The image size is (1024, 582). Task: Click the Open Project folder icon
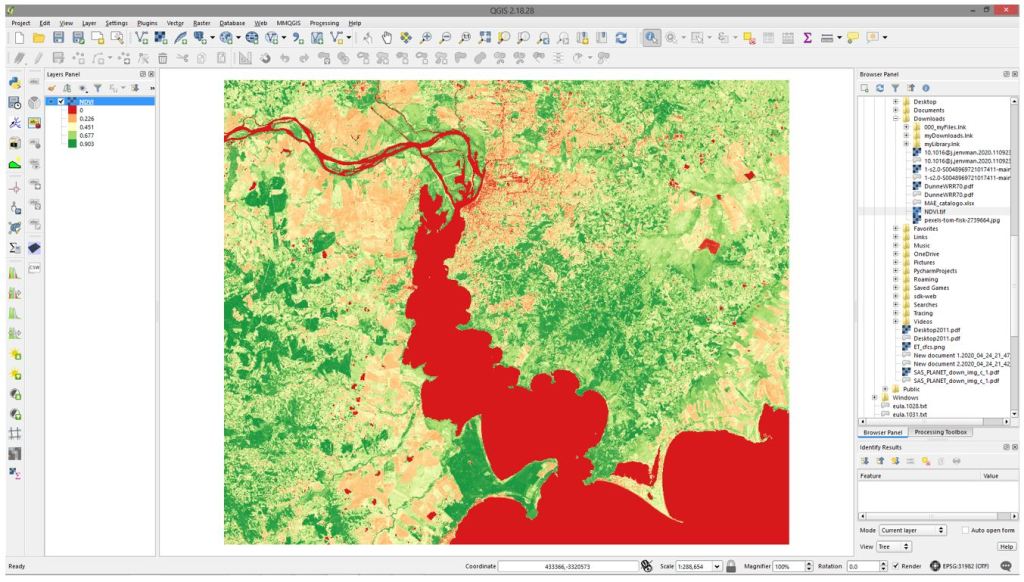pyautogui.click(x=39, y=37)
